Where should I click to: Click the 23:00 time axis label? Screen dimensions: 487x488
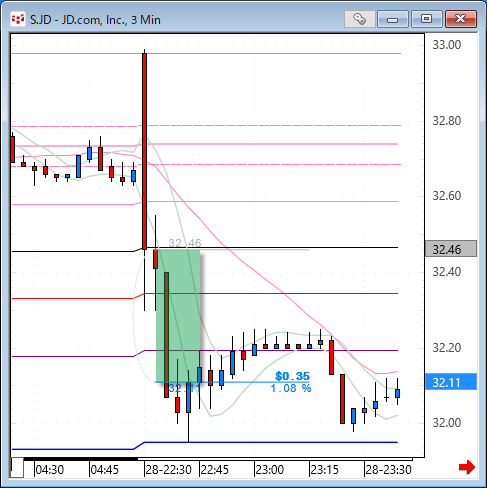[270, 470]
